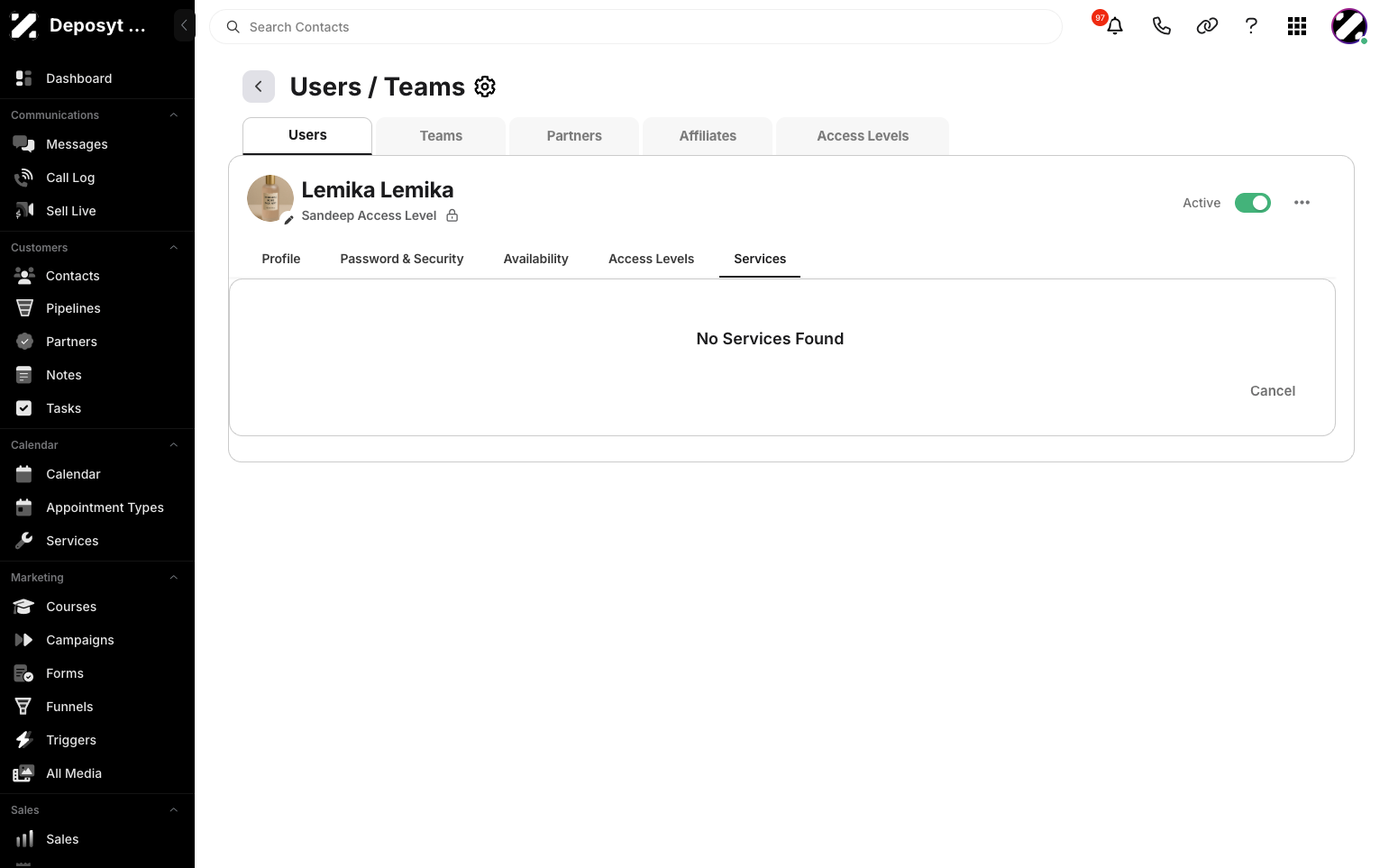
Task: Click lock icon beside Sandeep Access Level
Action: click(x=452, y=215)
